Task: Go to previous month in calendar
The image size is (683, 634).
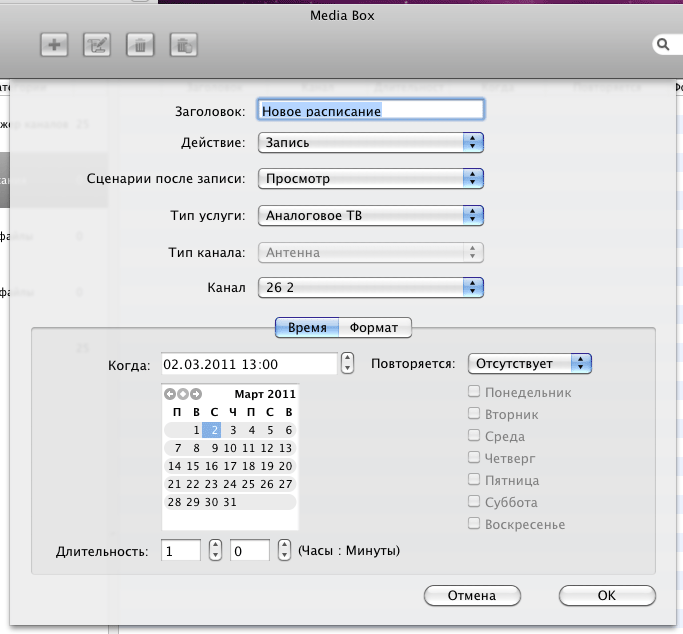Action: [170, 394]
